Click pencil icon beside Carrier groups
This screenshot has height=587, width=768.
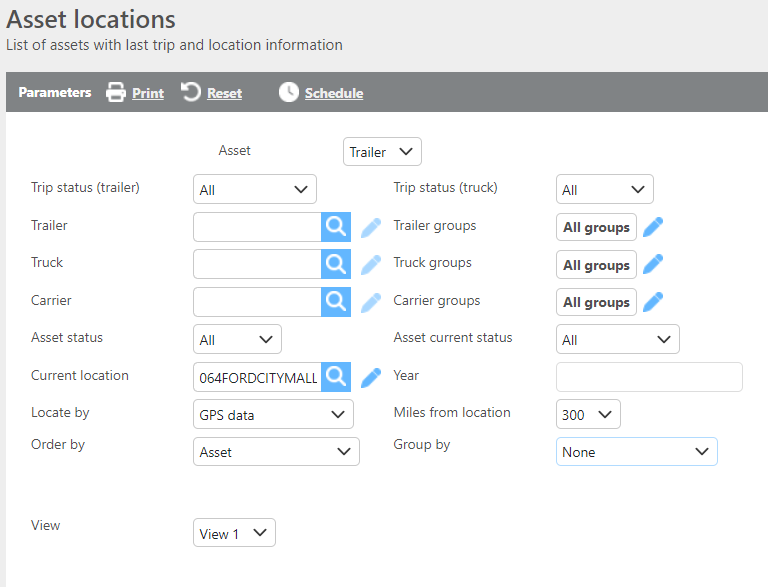coord(653,302)
